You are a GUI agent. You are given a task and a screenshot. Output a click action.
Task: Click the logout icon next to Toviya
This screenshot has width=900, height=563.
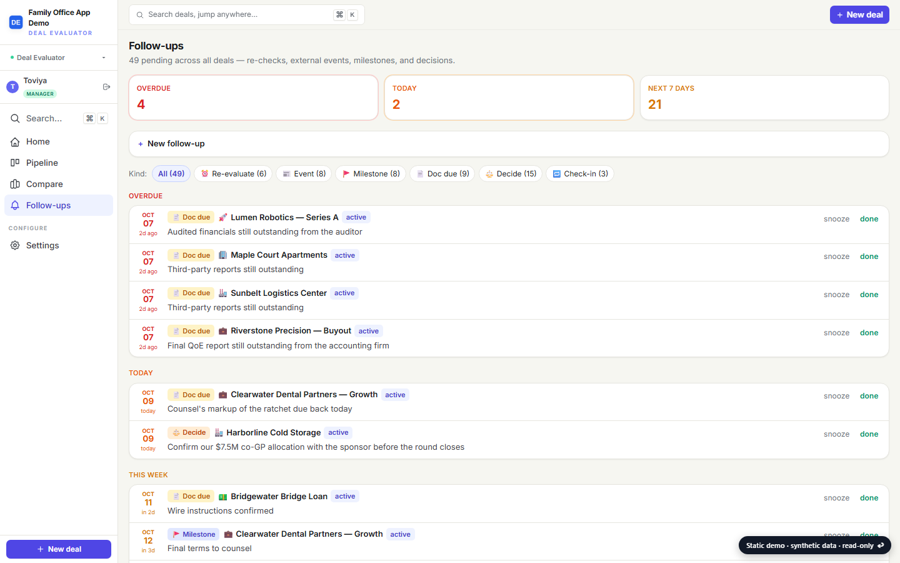pos(106,87)
